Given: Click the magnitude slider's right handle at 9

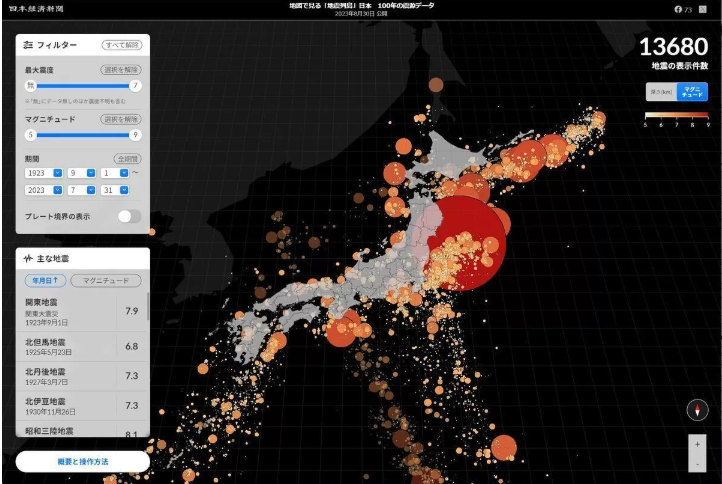Looking at the screenshot, I should point(135,134).
